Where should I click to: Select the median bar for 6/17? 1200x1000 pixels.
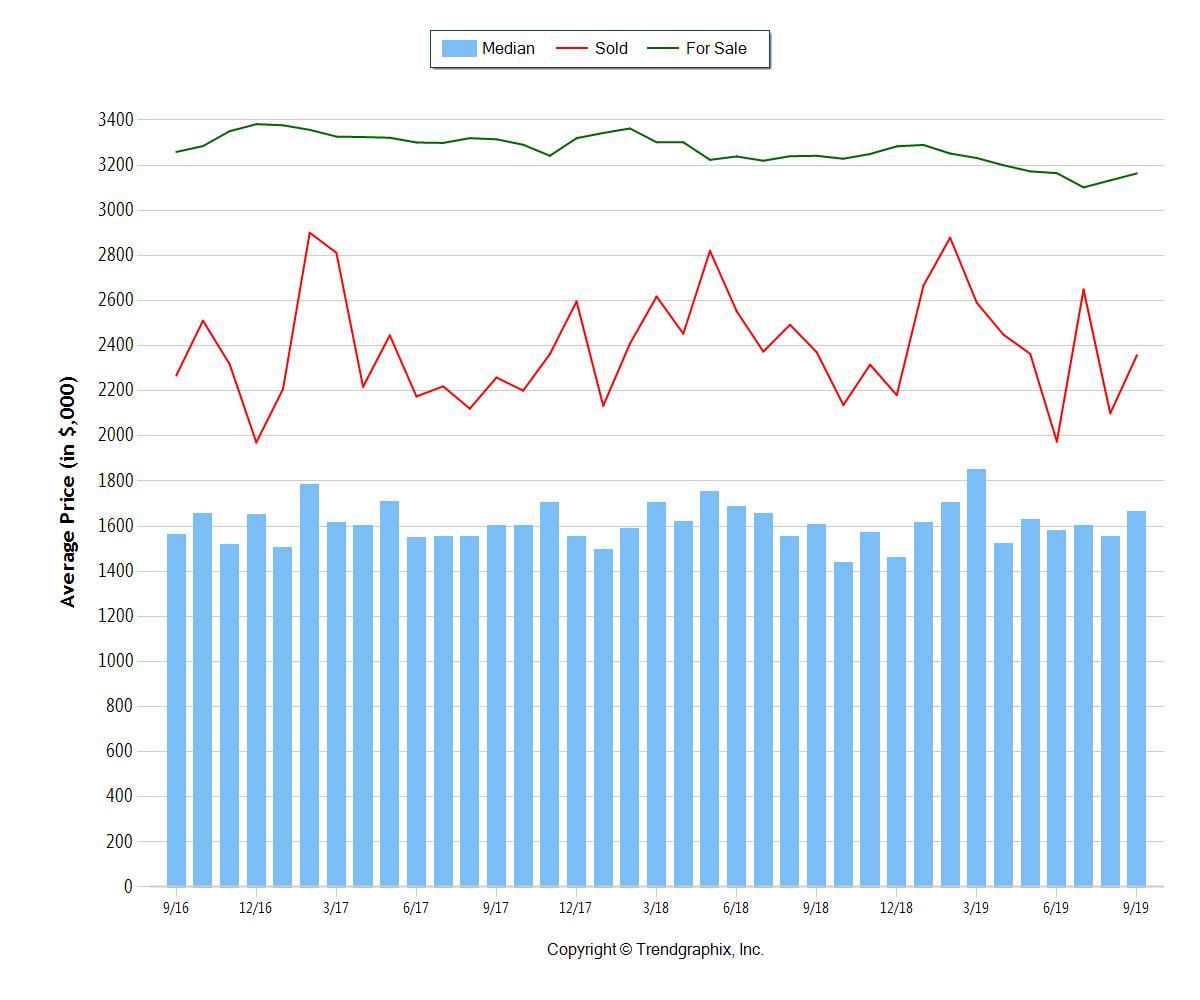pyautogui.click(x=416, y=712)
